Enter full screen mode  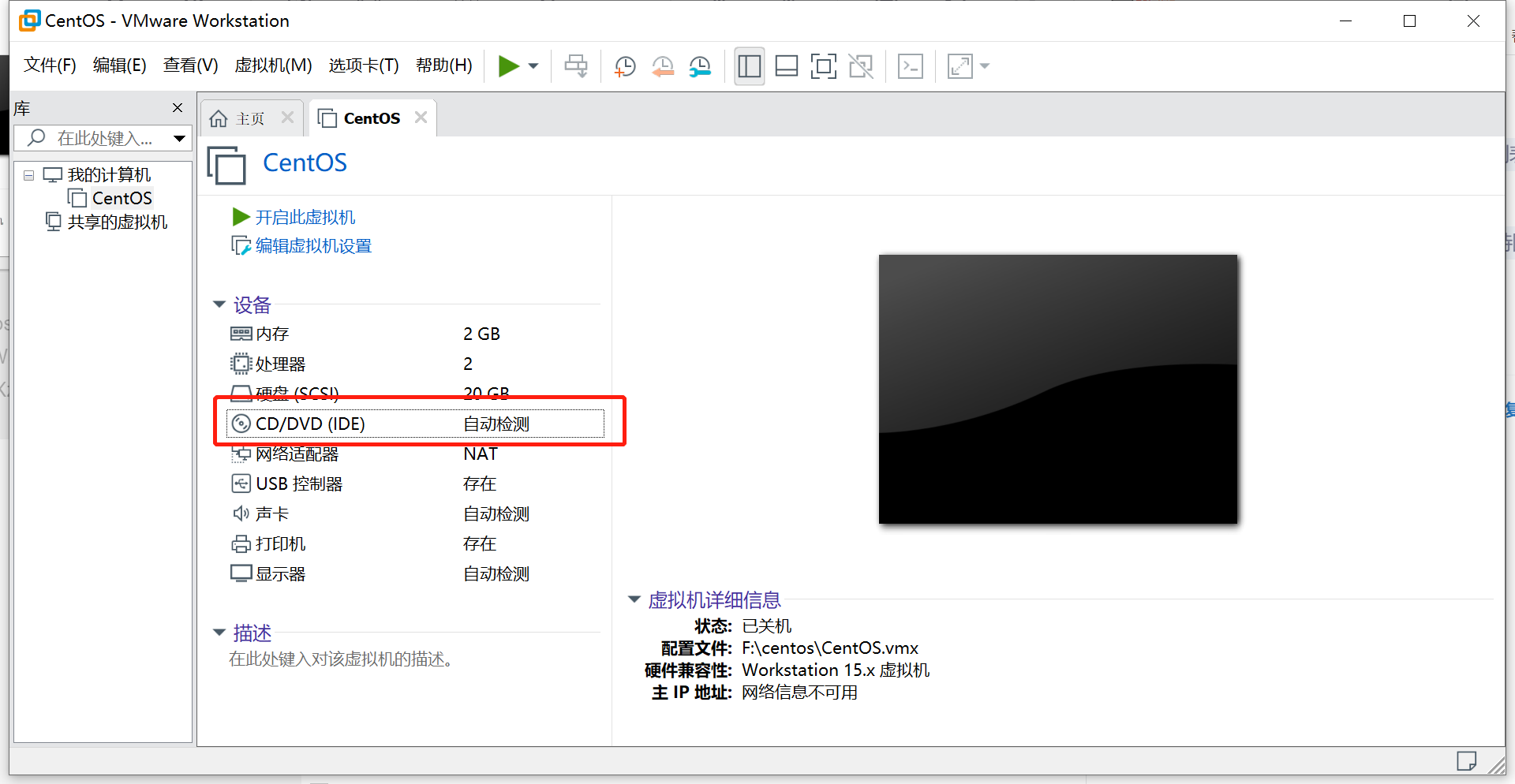(823, 66)
